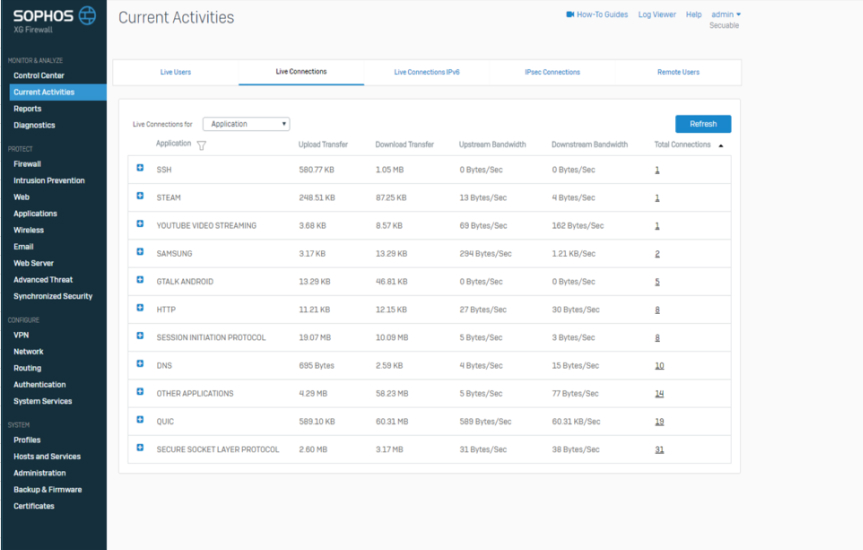Viewport: 863px width, 550px height.
Task: Open the Live Connections for dropdown
Action: (x=246, y=124)
